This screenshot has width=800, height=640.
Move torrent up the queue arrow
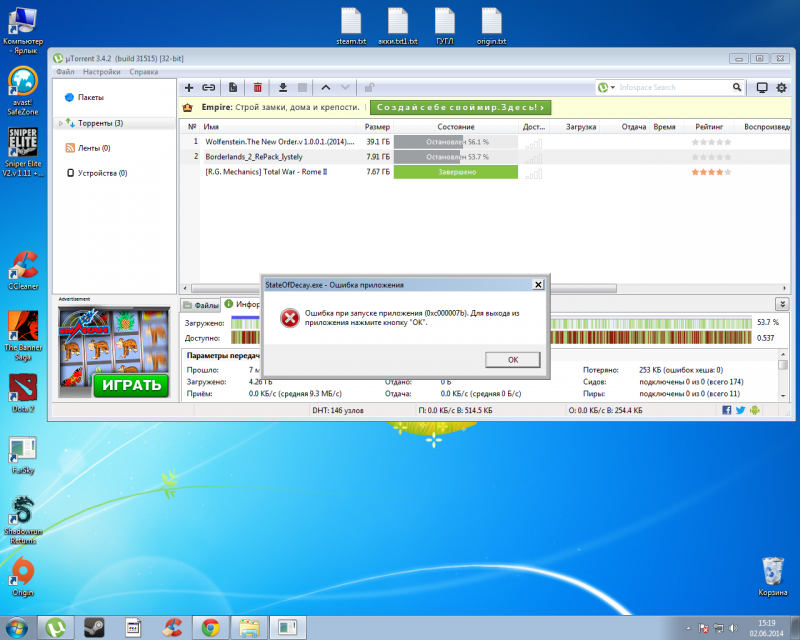(326, 88)
